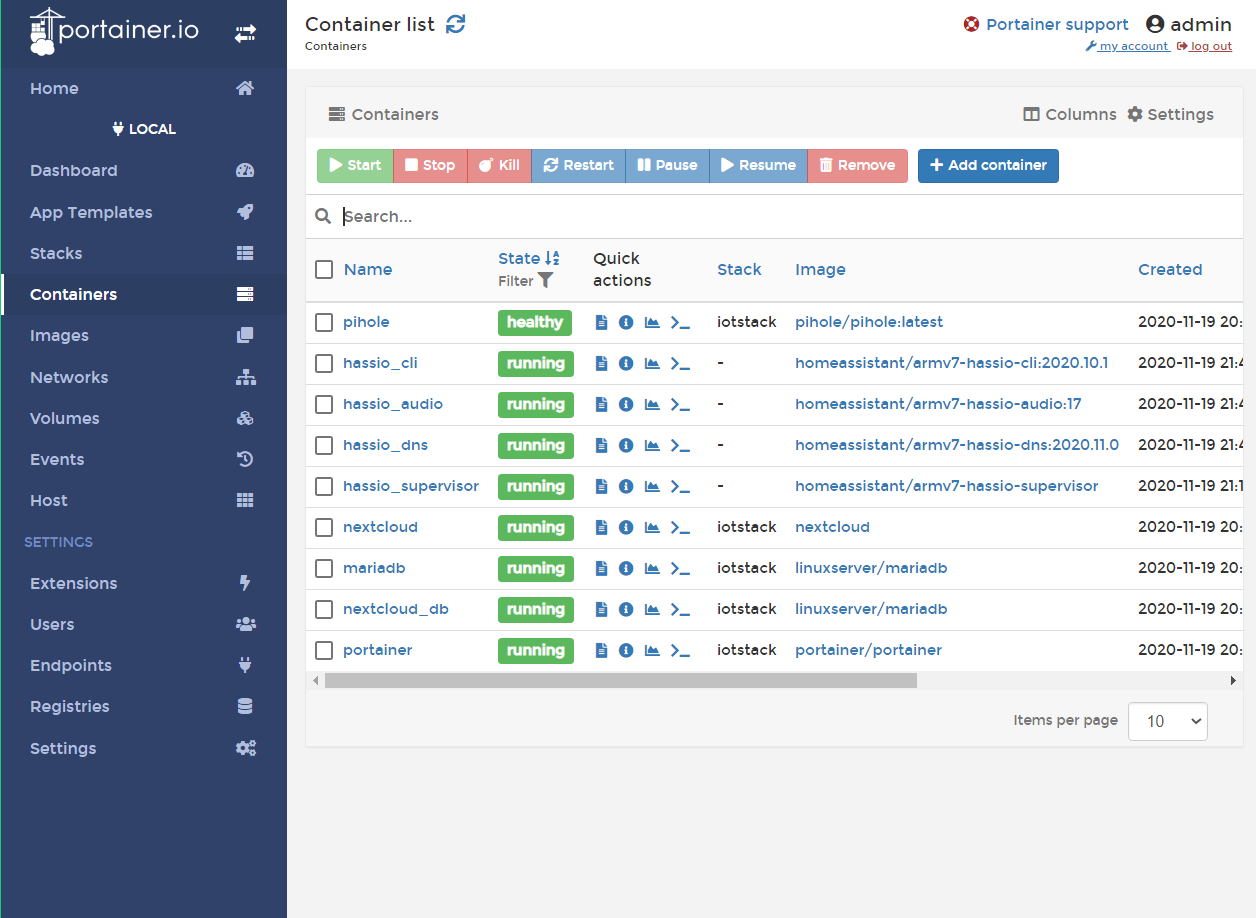Open console for hassio_cli container

[680, 363]
